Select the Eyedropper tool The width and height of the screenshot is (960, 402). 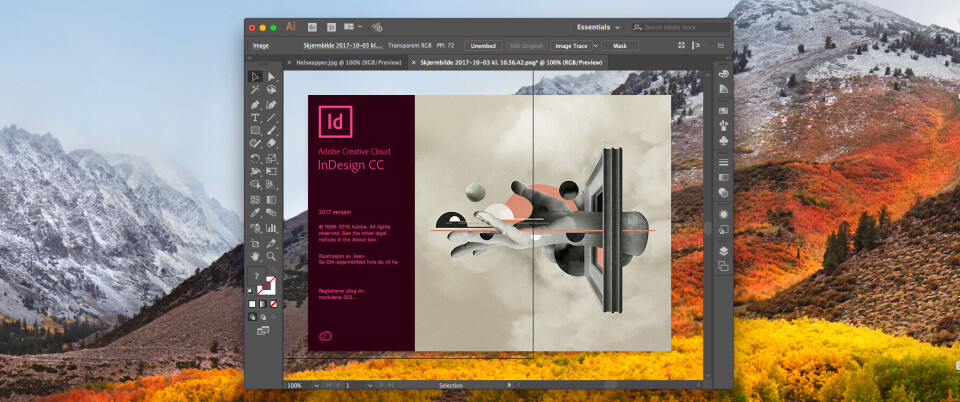point(255,213)
